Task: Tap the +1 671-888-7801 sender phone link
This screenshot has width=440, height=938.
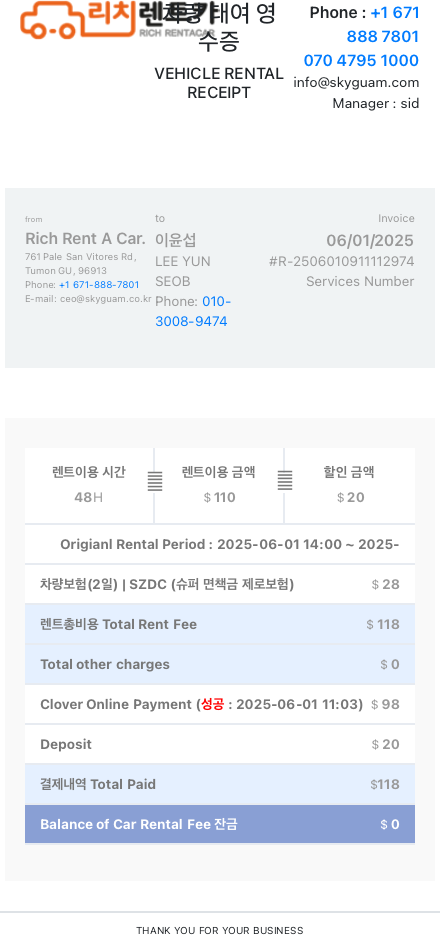Action: coord(99,285)
